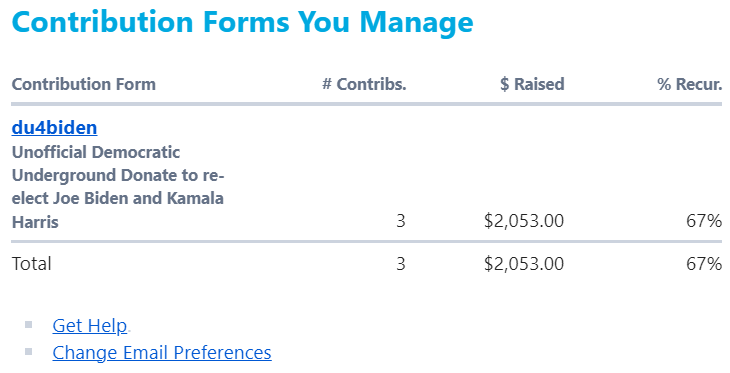The image size is (730, 373).
Task: Click the divider line above Total row
Action: [367, 242]
